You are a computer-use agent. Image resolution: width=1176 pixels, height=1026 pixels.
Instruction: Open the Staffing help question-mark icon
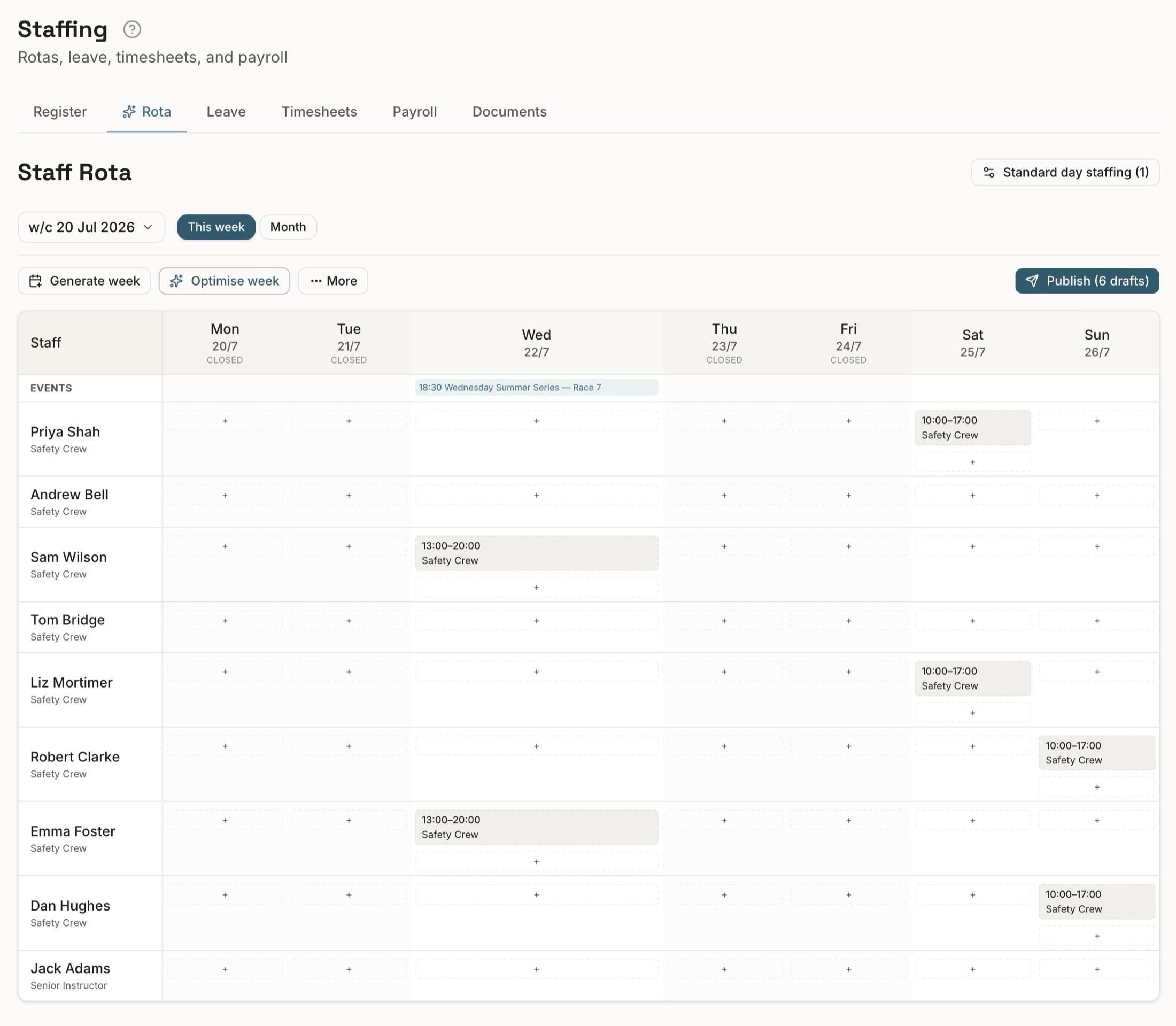pyautogui.click(x=131, y=29)
